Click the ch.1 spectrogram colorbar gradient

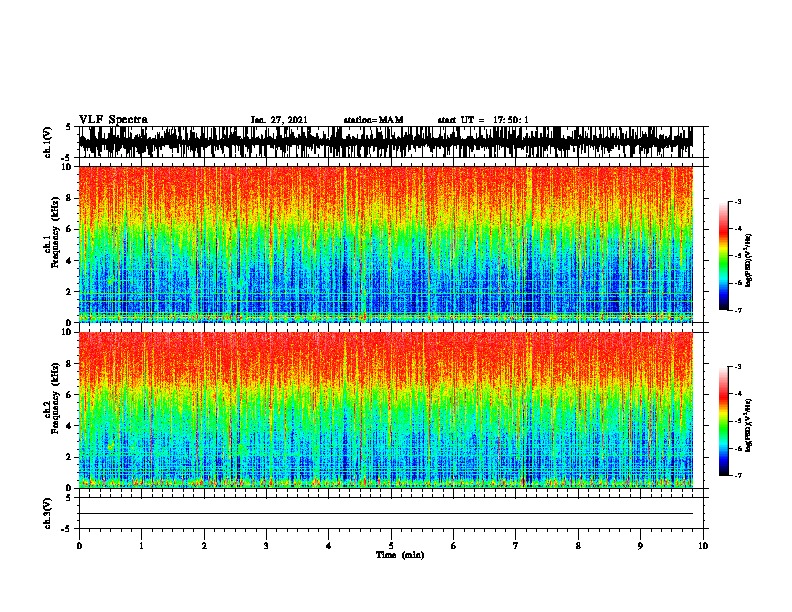(x=724, y=256)
